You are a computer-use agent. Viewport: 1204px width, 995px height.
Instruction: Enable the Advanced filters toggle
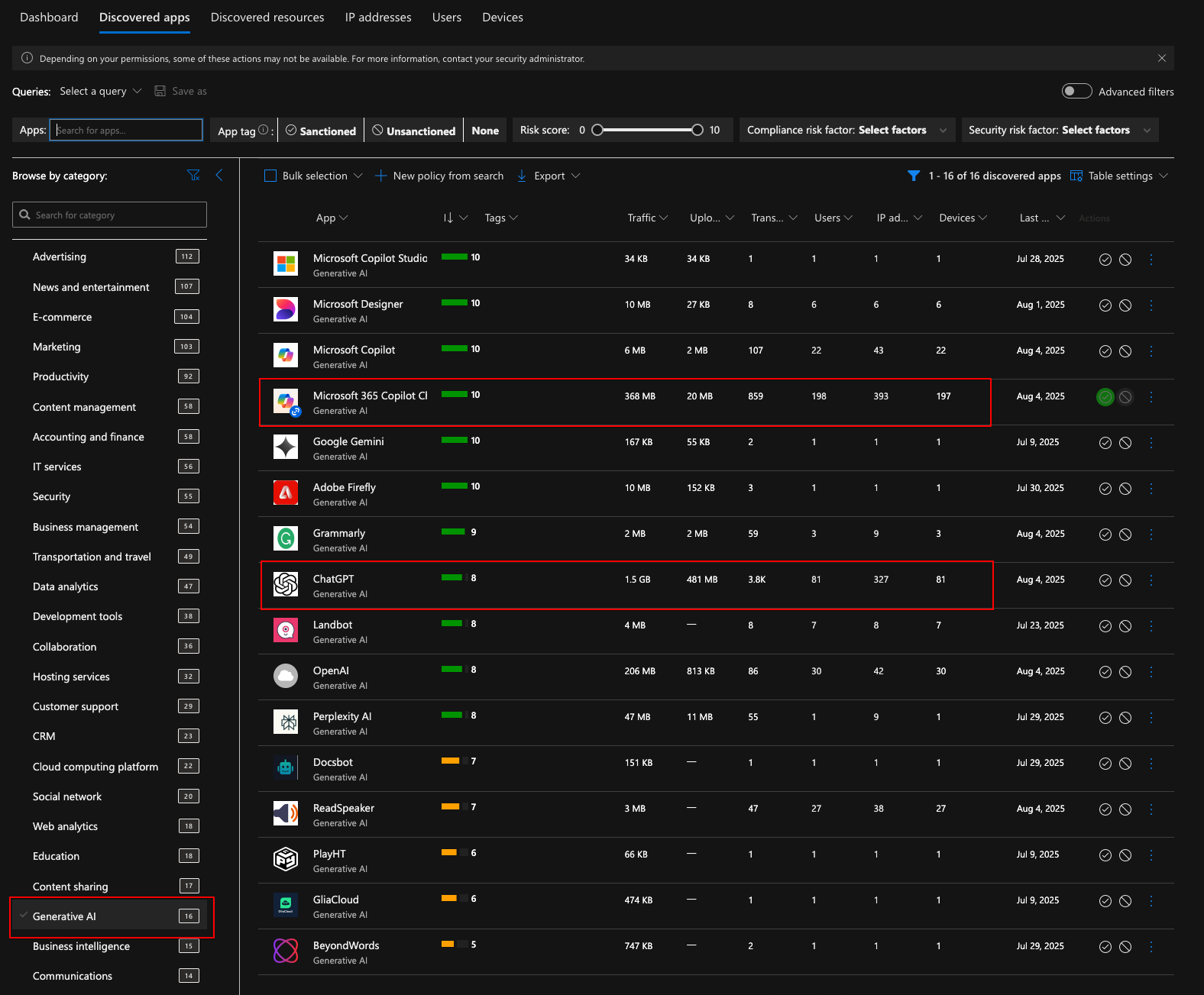pyautogui.click(x=1076, y=92)
